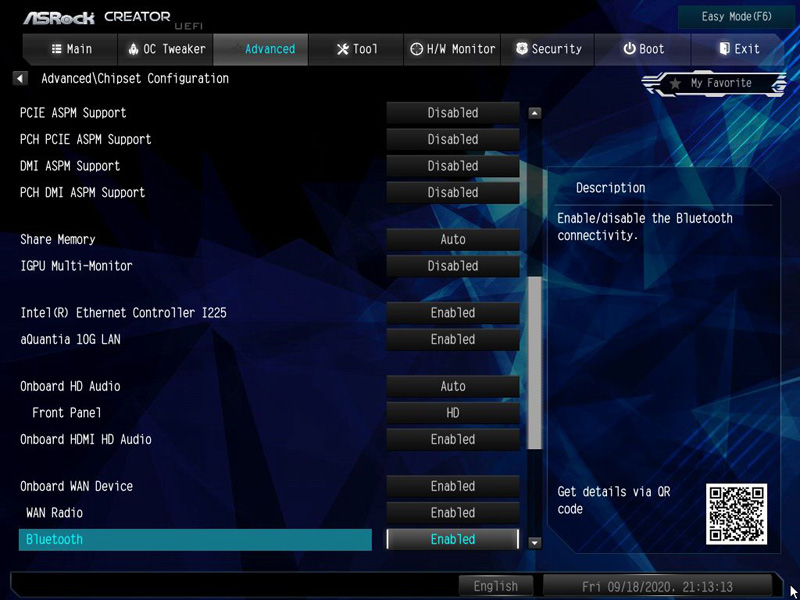The width and height of the screenshot is (800, 600).
Task: Select the WAN Radio row label
Action: click(55, 513)
